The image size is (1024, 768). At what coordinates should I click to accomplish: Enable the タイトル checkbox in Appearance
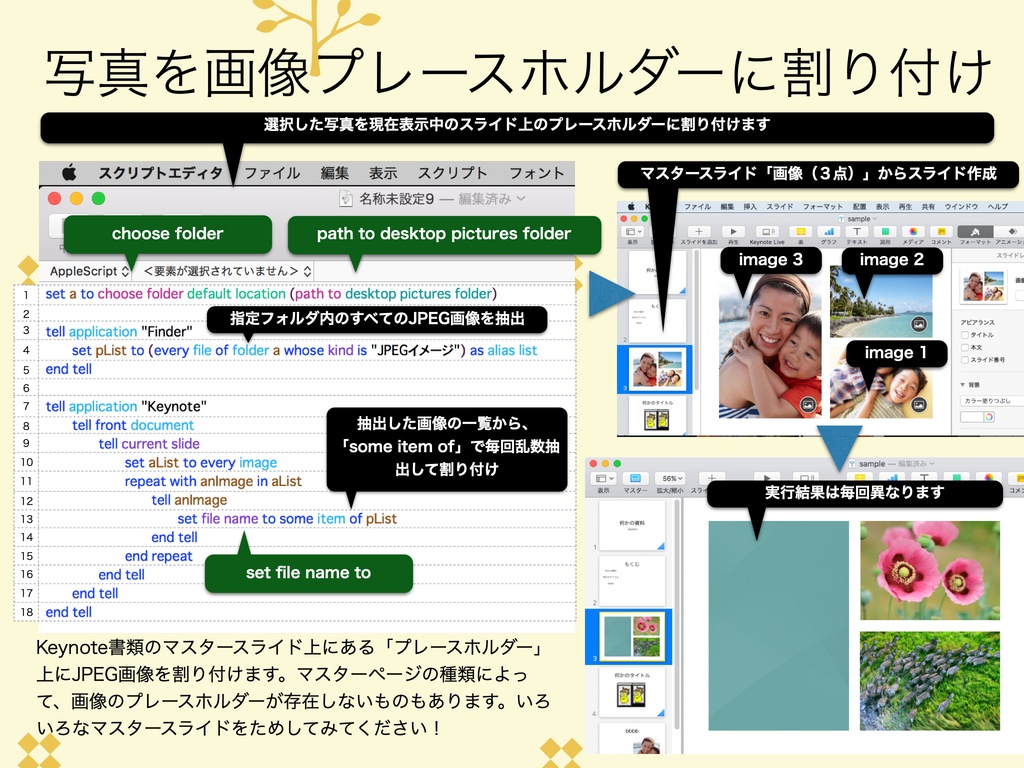964,335
